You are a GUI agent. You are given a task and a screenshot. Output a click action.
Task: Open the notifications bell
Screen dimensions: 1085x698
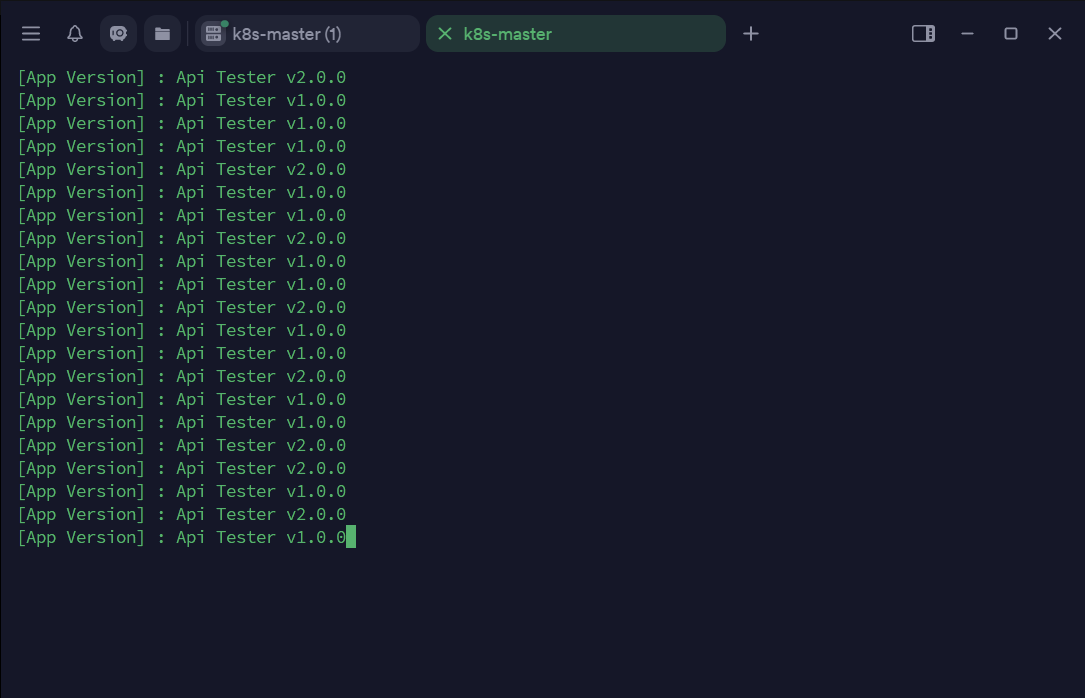tap(75, 34)
